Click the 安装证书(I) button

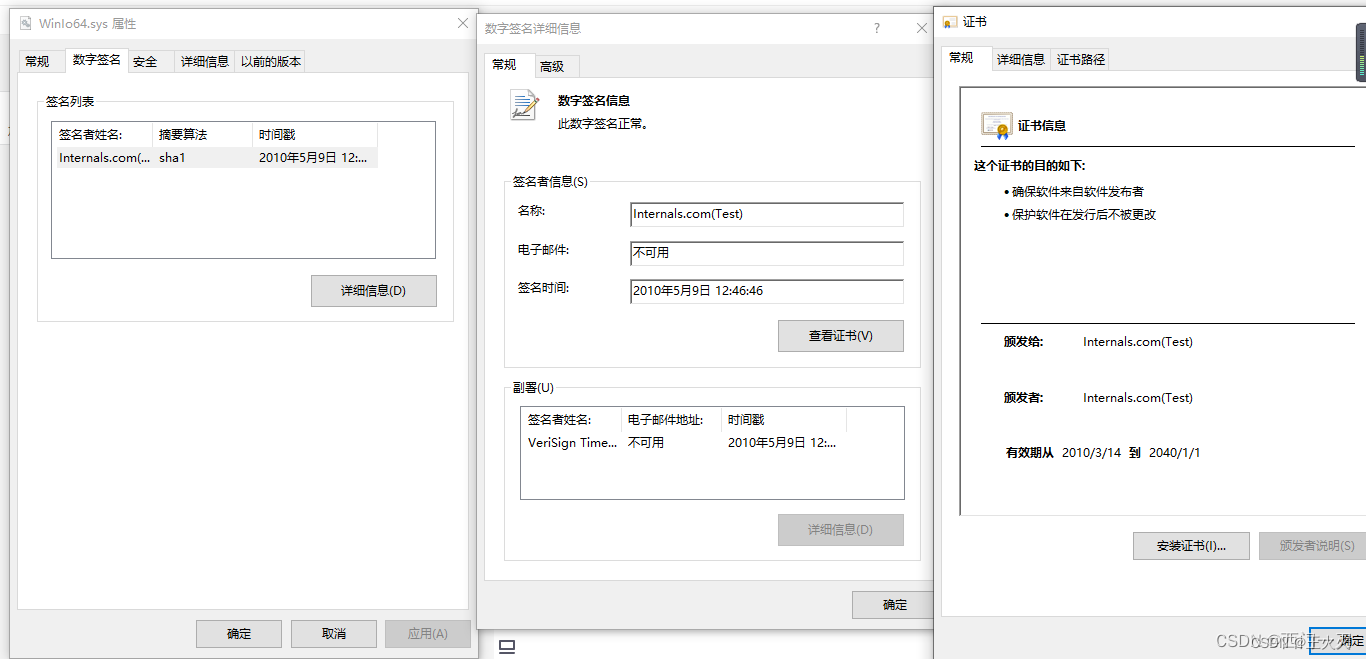pyautogui.click(x=1190, y=546)
